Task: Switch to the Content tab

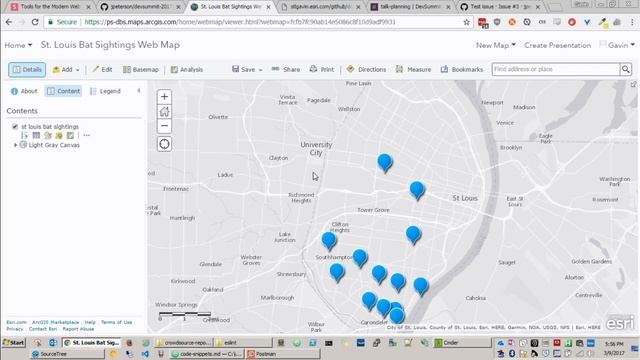Action: coord(63,91)
